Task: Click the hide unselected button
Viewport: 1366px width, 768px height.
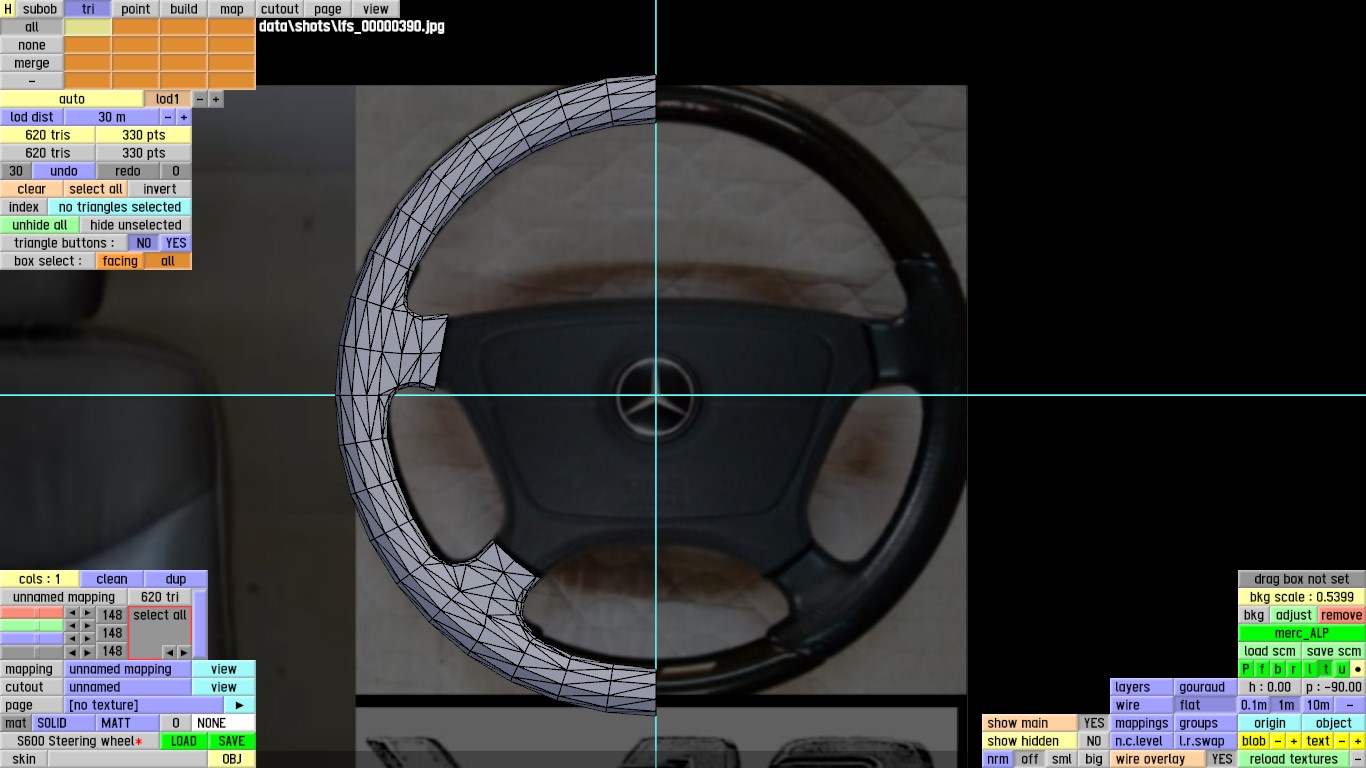Action: [136, 225]
